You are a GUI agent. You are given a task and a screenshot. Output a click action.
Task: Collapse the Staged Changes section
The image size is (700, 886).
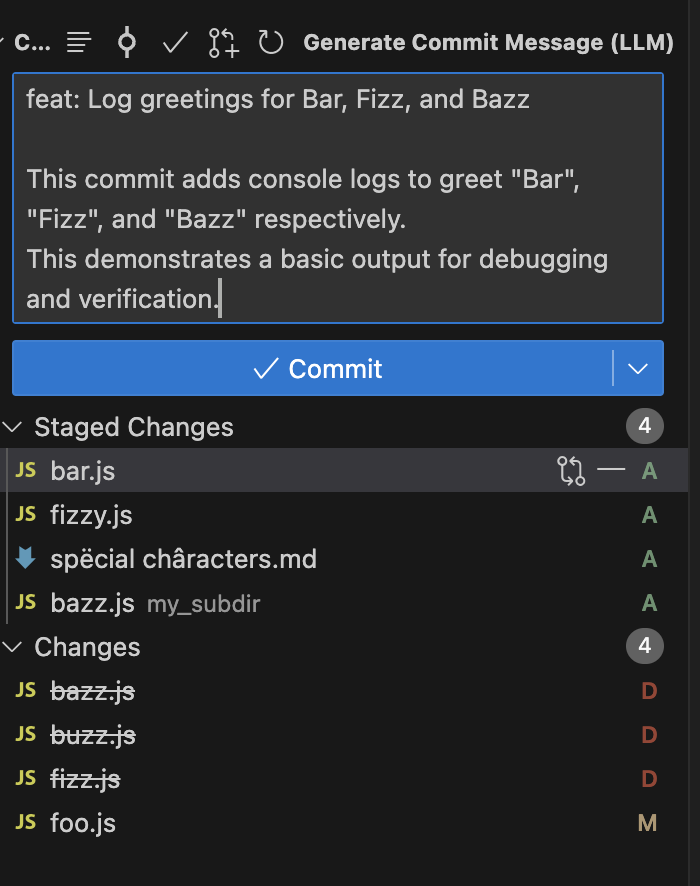click(13, 425)
